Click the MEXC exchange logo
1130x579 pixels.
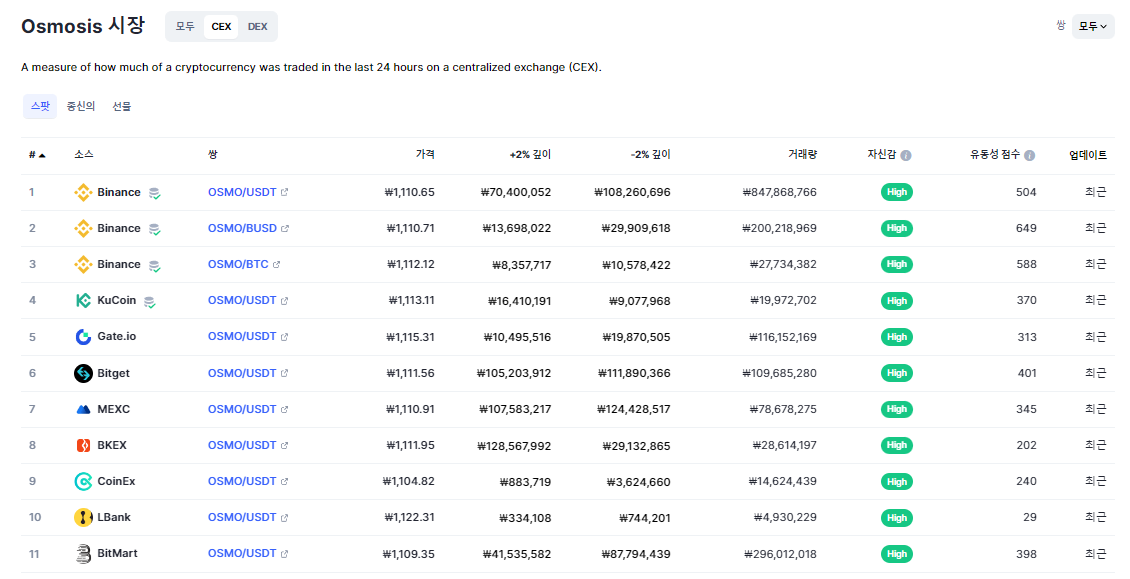[x=83, y=409]
